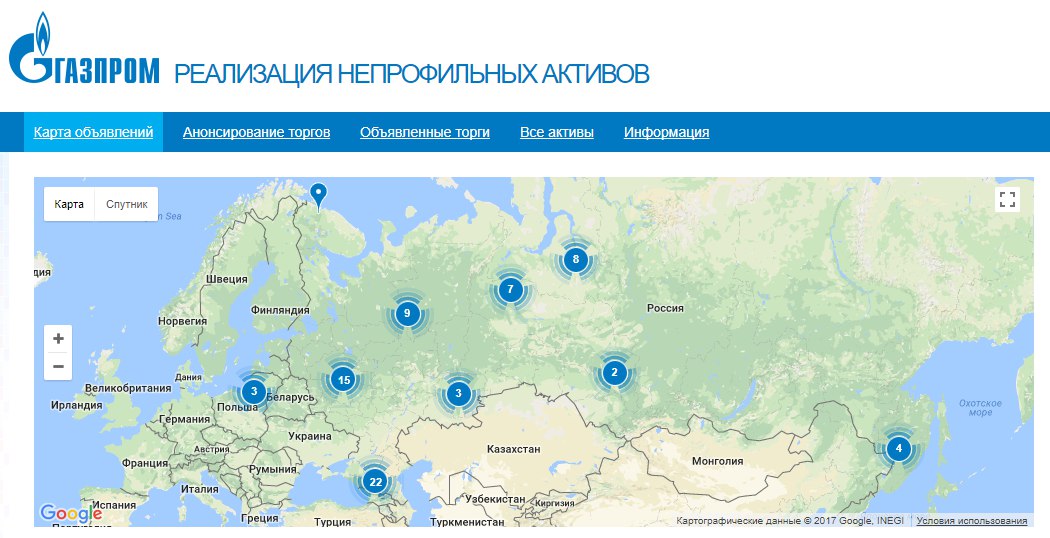Viewport: 1050px width, 538px height.
Task: Open the cluster marker with 9
Action: tap(406, 313)
